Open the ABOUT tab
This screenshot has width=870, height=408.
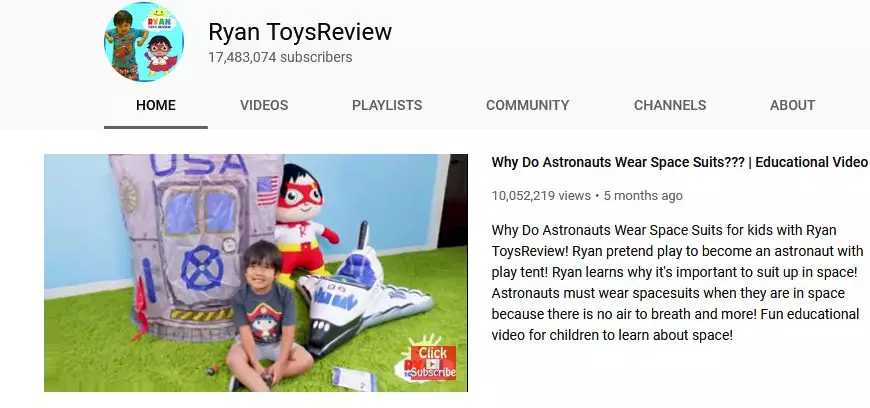[792, 105]
